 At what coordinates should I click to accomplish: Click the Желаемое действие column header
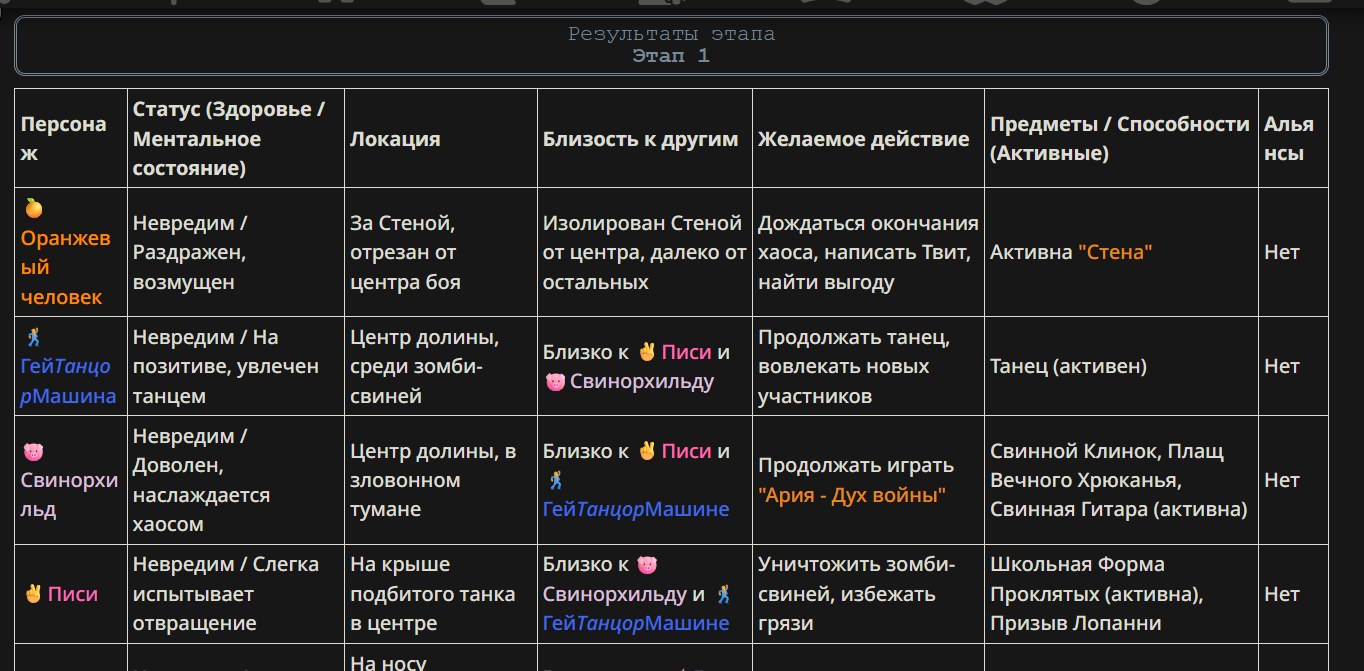click(868, 138)
